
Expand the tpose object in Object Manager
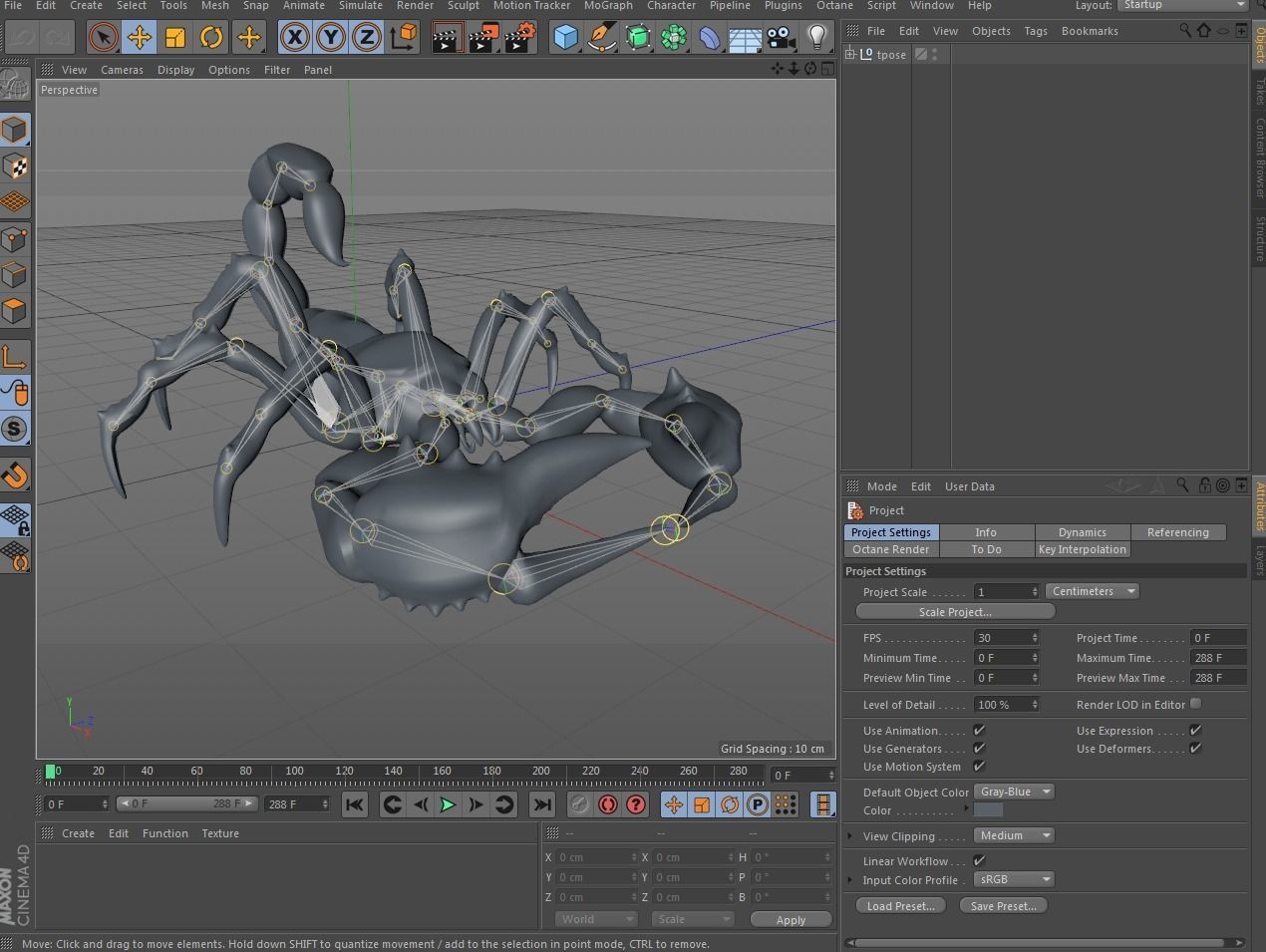[x=850, y=54]
